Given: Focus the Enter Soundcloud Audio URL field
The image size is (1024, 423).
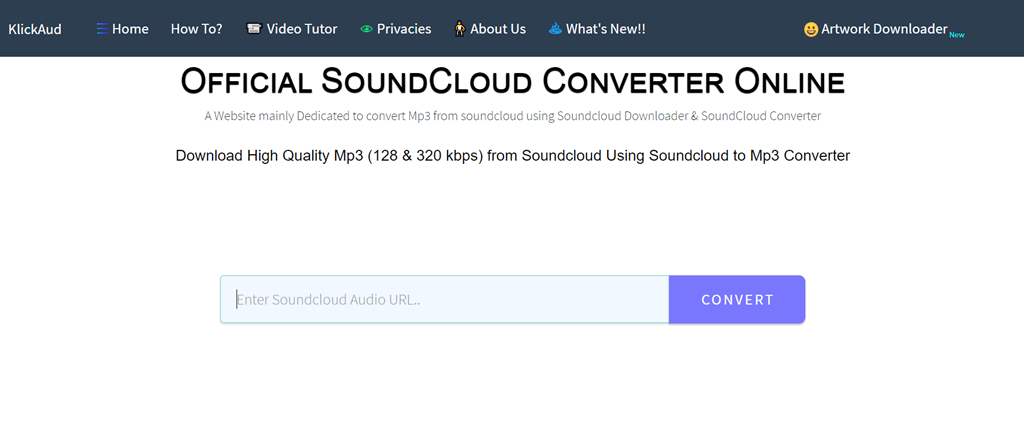Looking at the screenshot, I should click(x=444, y=299).
